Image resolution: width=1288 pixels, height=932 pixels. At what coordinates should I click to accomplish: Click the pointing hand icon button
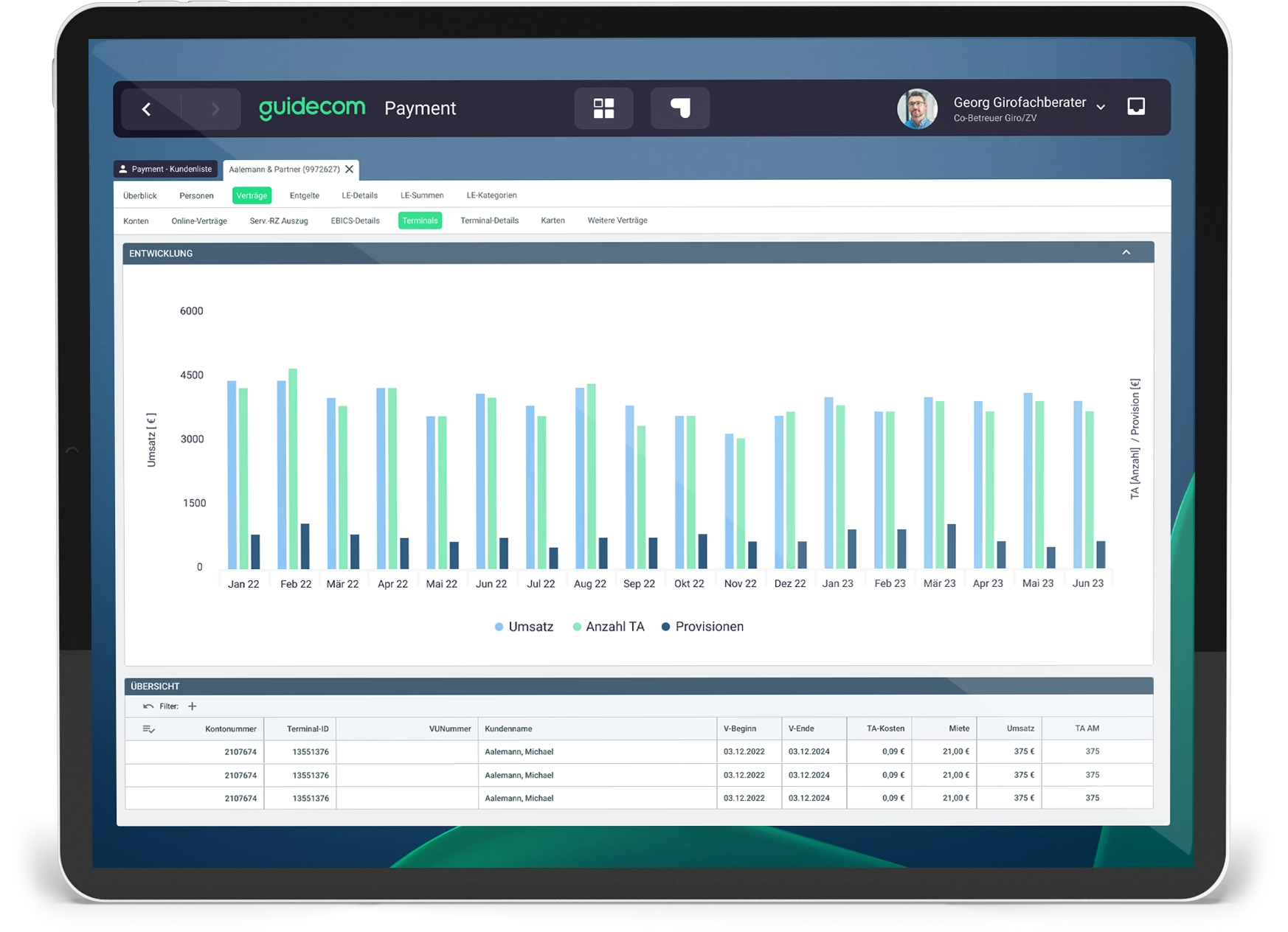click(680, 108)
